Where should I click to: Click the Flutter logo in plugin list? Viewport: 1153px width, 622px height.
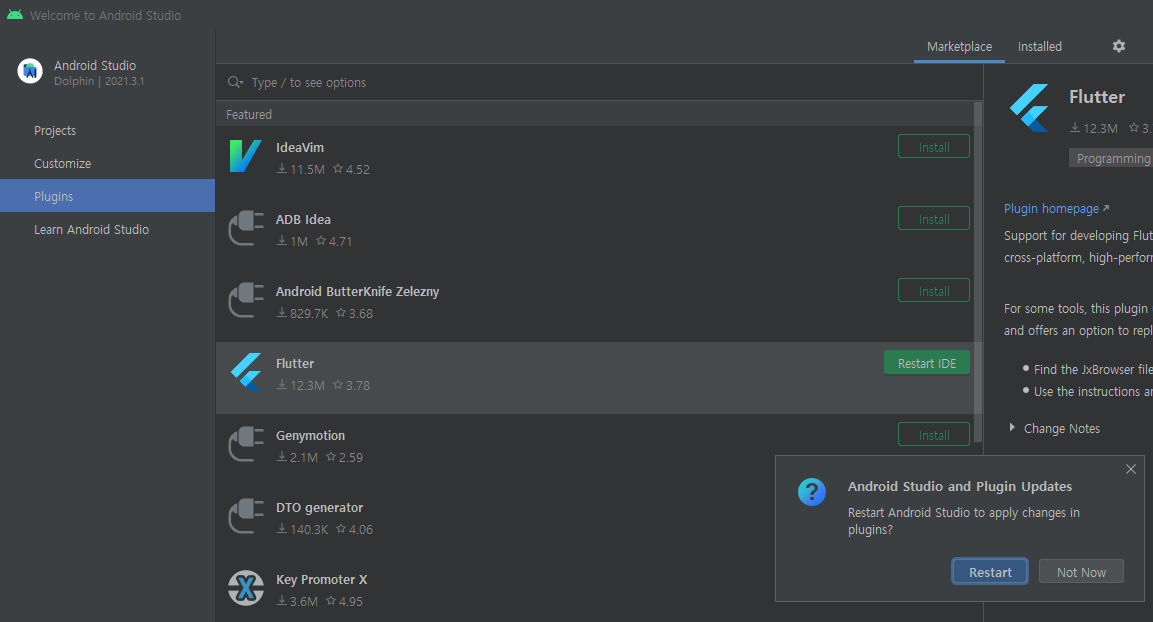246,372
